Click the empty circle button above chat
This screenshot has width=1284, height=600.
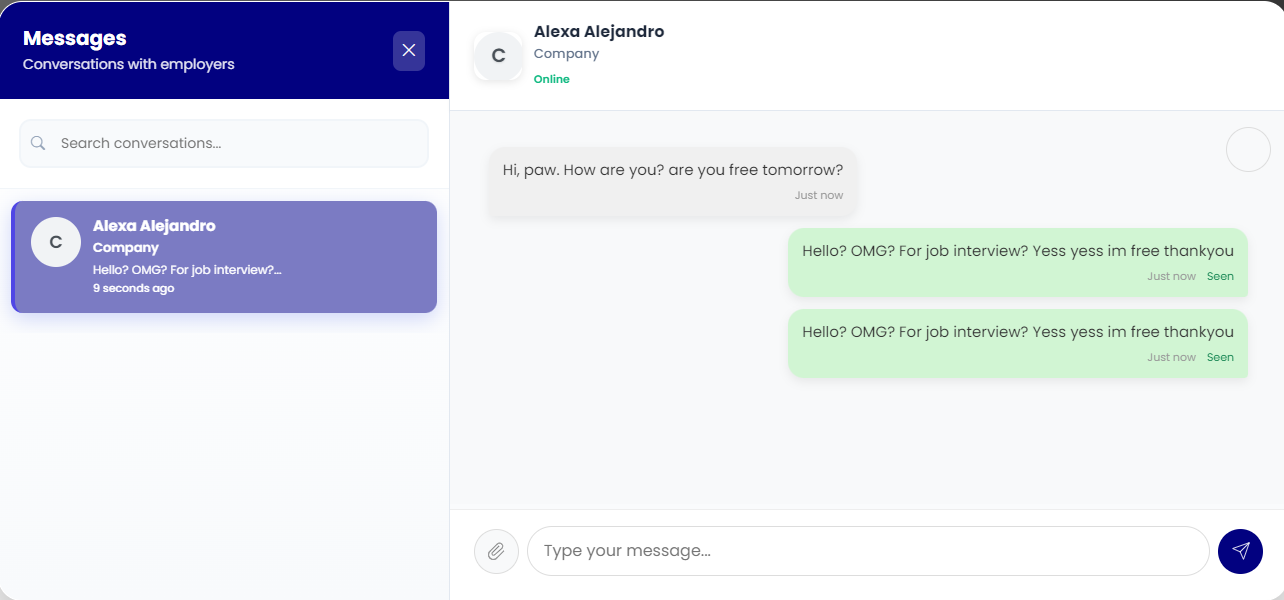(1248, 150)
